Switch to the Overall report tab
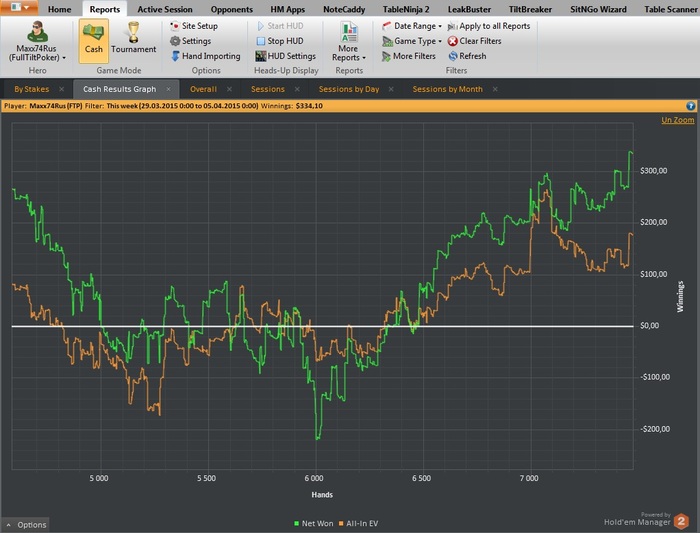 (203, 89)
